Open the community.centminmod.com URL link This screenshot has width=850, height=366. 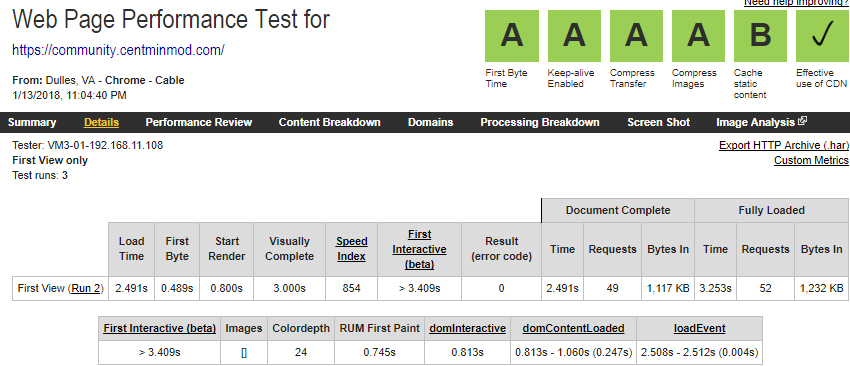118,50
